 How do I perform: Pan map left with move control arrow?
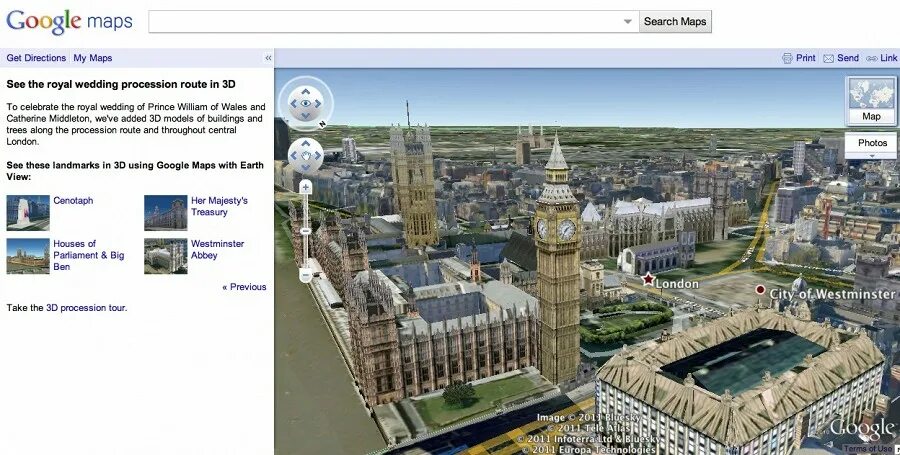(x=293, y=155)
